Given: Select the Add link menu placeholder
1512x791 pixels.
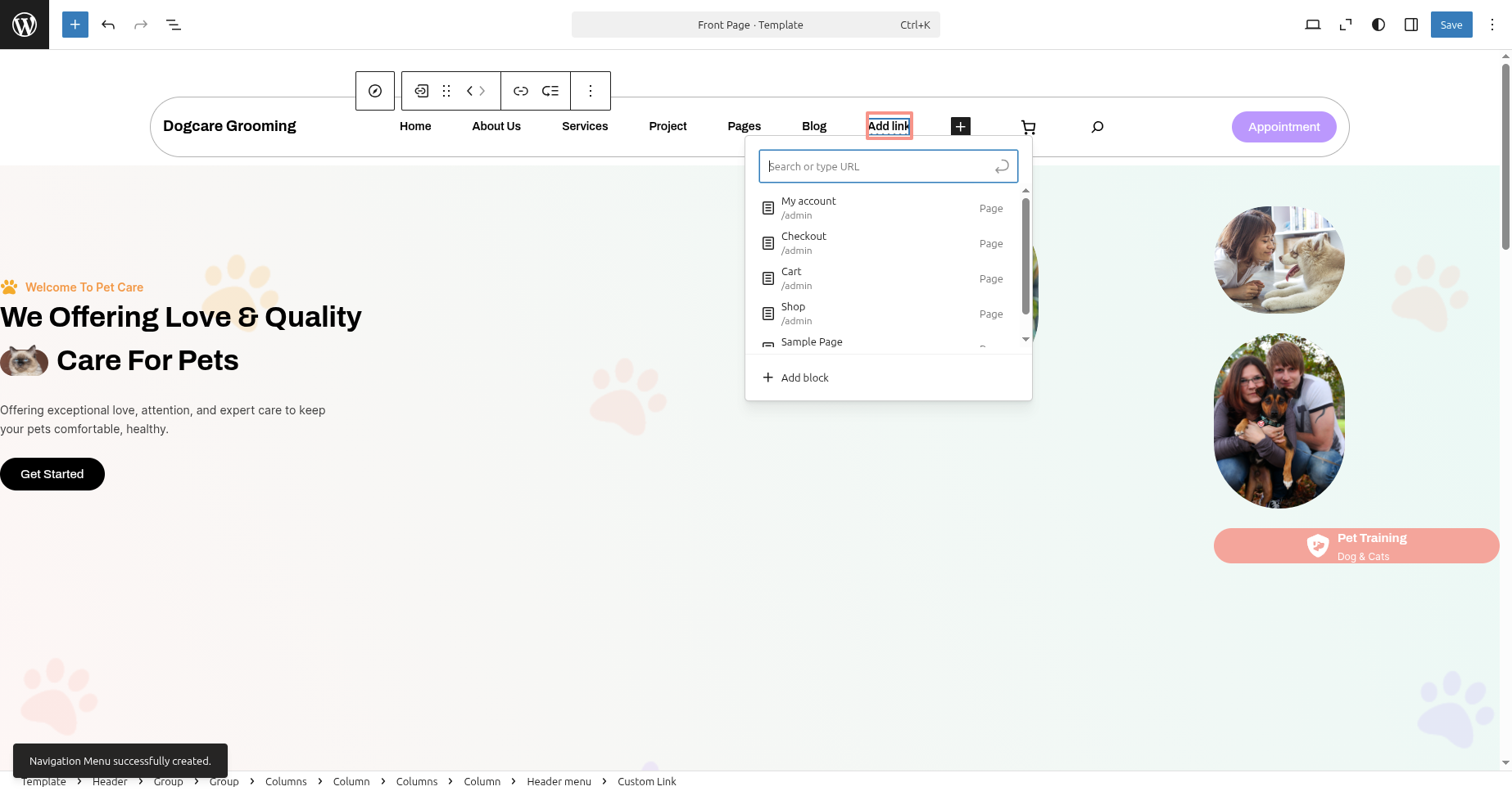Looking at the screenshot, I should click(x=889, y=126).
